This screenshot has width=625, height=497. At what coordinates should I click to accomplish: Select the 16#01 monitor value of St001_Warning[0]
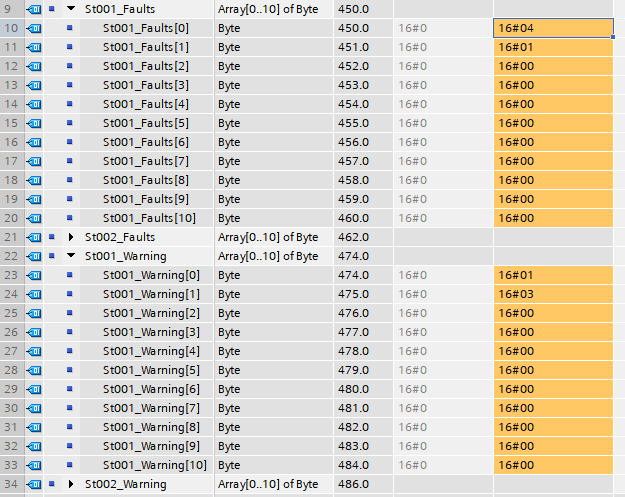pos(553,275)
